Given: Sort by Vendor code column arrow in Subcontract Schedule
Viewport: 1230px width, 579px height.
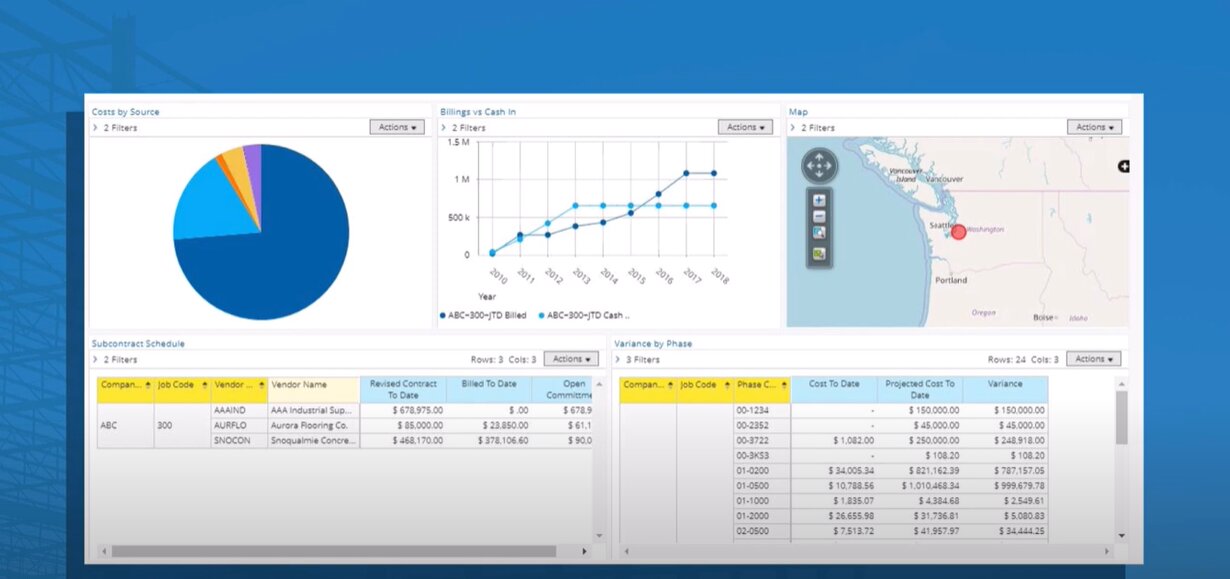Looking at the screenshot, I should click(261, 385).
